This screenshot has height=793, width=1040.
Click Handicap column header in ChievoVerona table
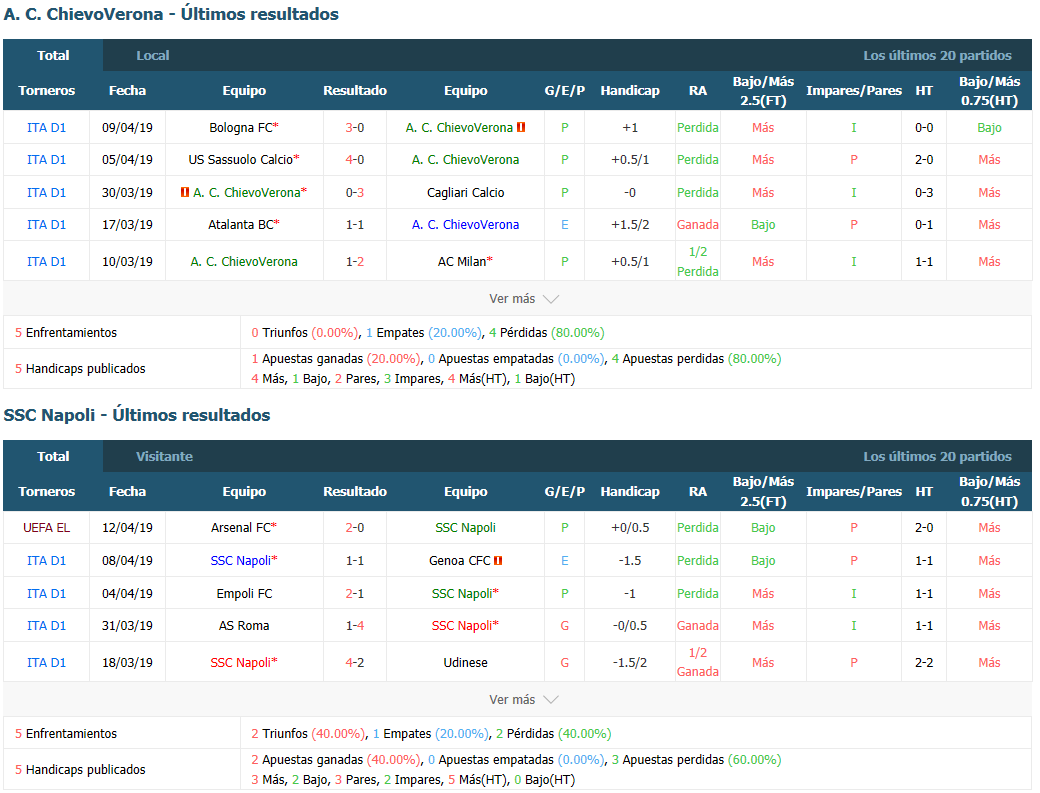[x=630, y=91]
